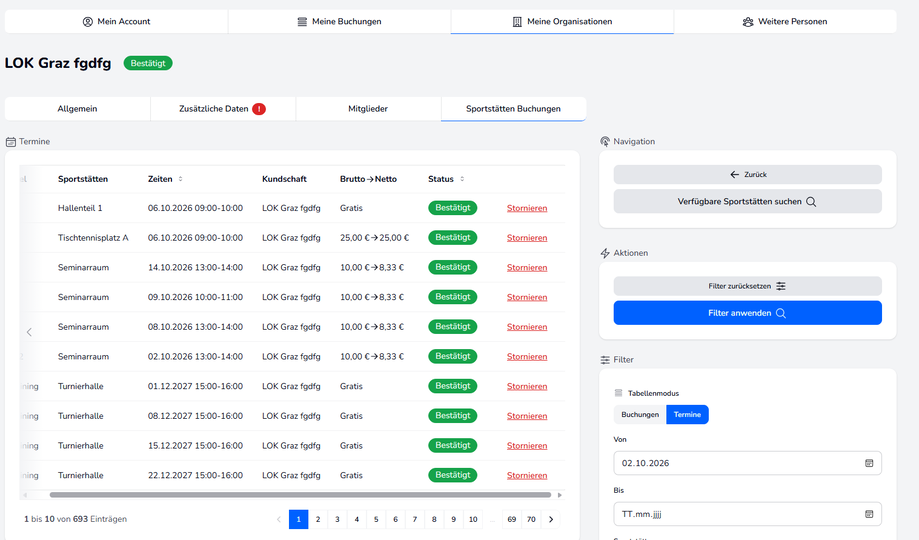Click Stornieren for Turnierhalle 08.12.2027

527,416
